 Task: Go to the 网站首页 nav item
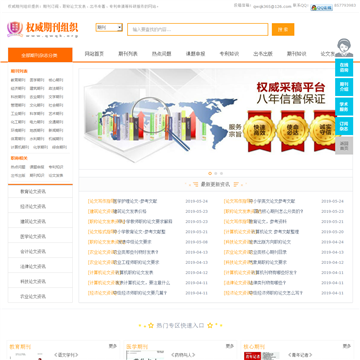click(x=94, y=54)
